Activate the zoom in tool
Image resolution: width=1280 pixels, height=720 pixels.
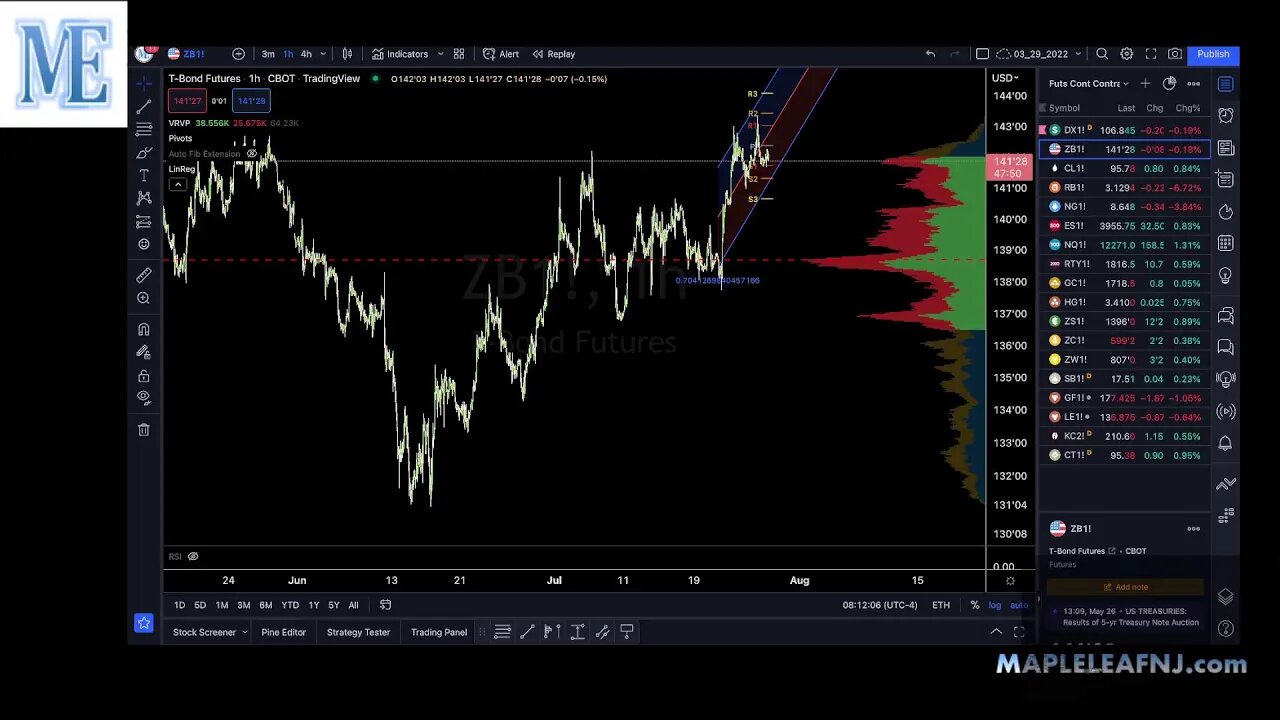(x=144, y=298)
